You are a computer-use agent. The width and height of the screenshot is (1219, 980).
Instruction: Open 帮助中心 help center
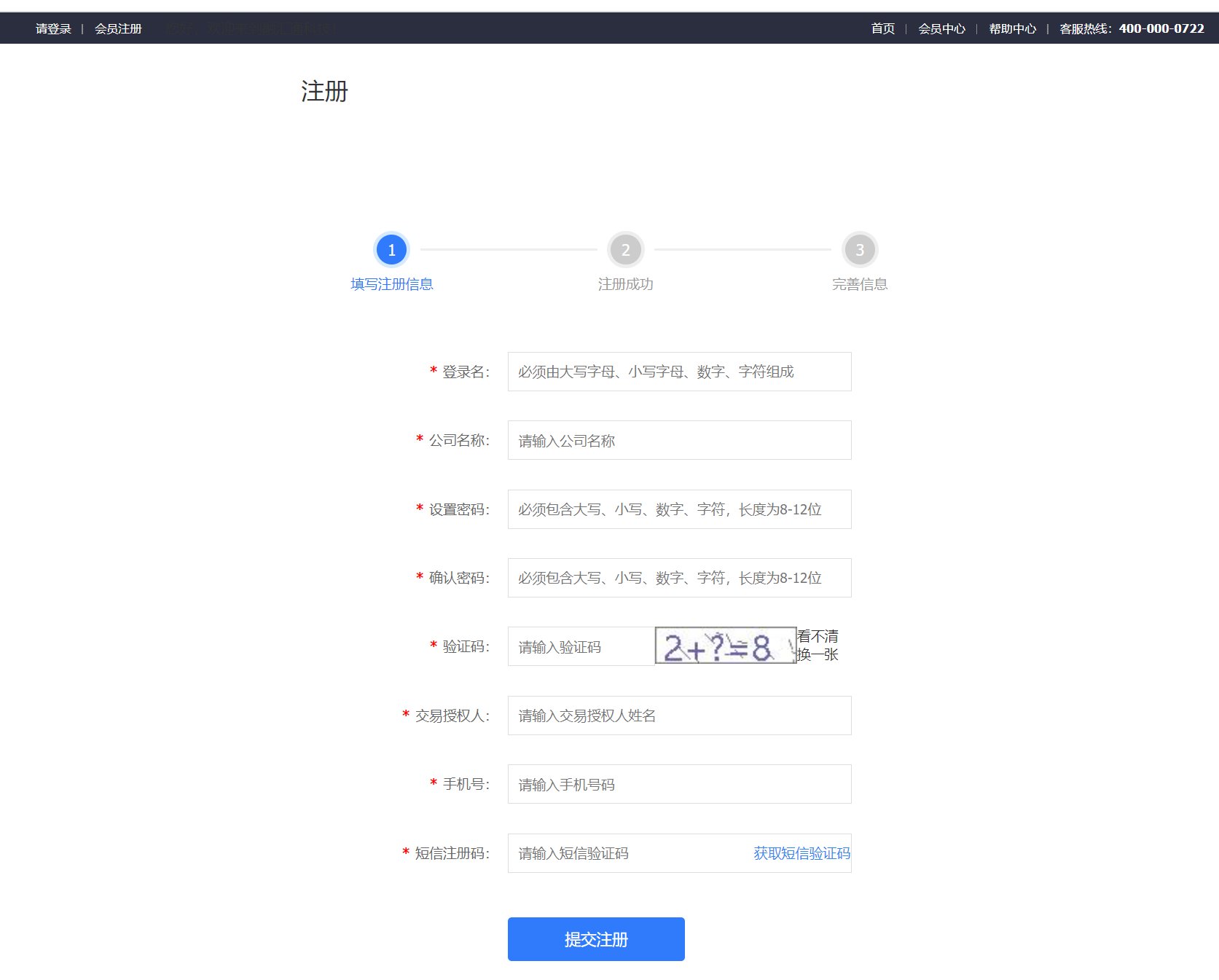click(x=1012, y=29)
